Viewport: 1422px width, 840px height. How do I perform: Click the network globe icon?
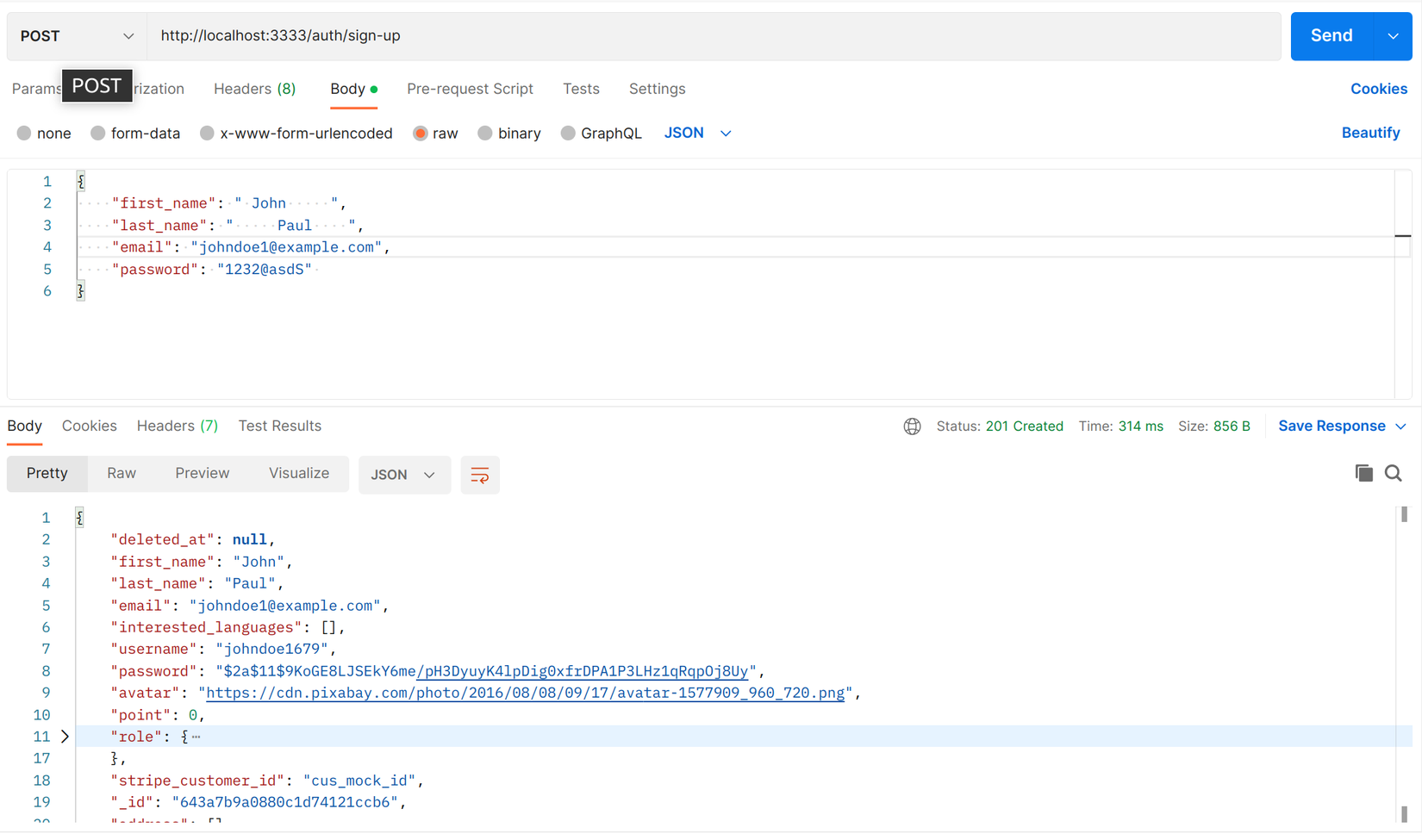912,426
